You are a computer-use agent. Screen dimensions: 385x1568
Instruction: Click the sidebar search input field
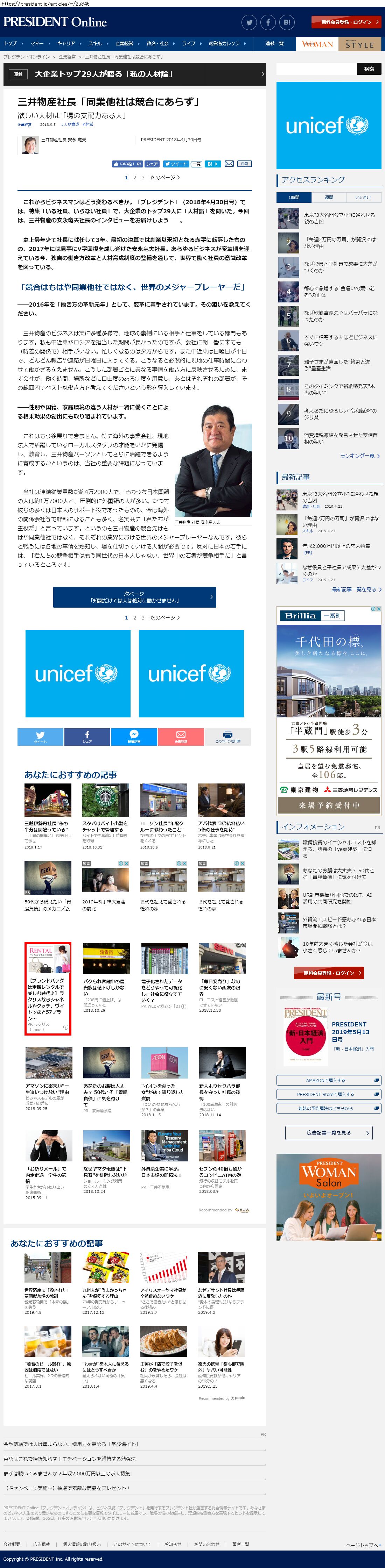(317, 69)
